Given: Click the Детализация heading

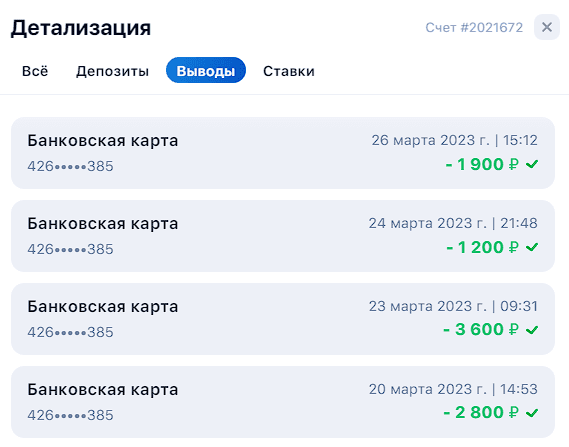Looking at the screenshot, I should pyautogui.click(x=81, y=28).
